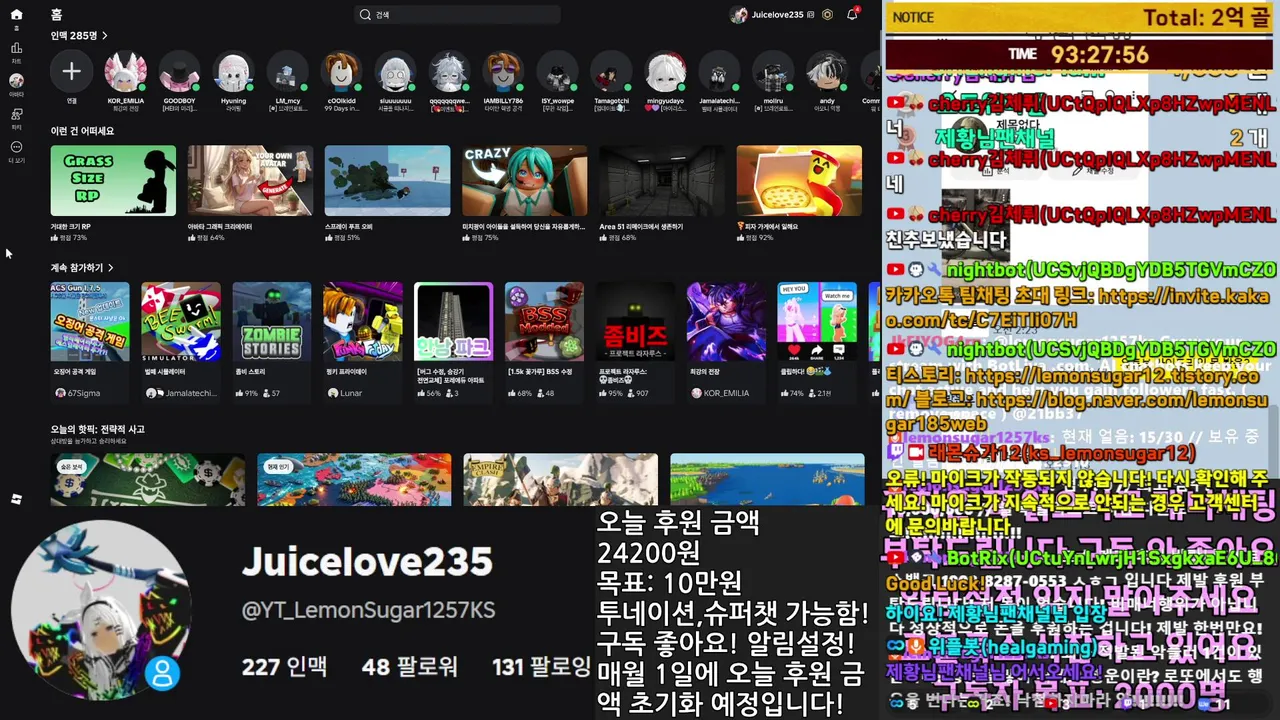Open the Area 51 game thumbnail
This screenshot has width=1280, height=720.
(x=662, y=181)
